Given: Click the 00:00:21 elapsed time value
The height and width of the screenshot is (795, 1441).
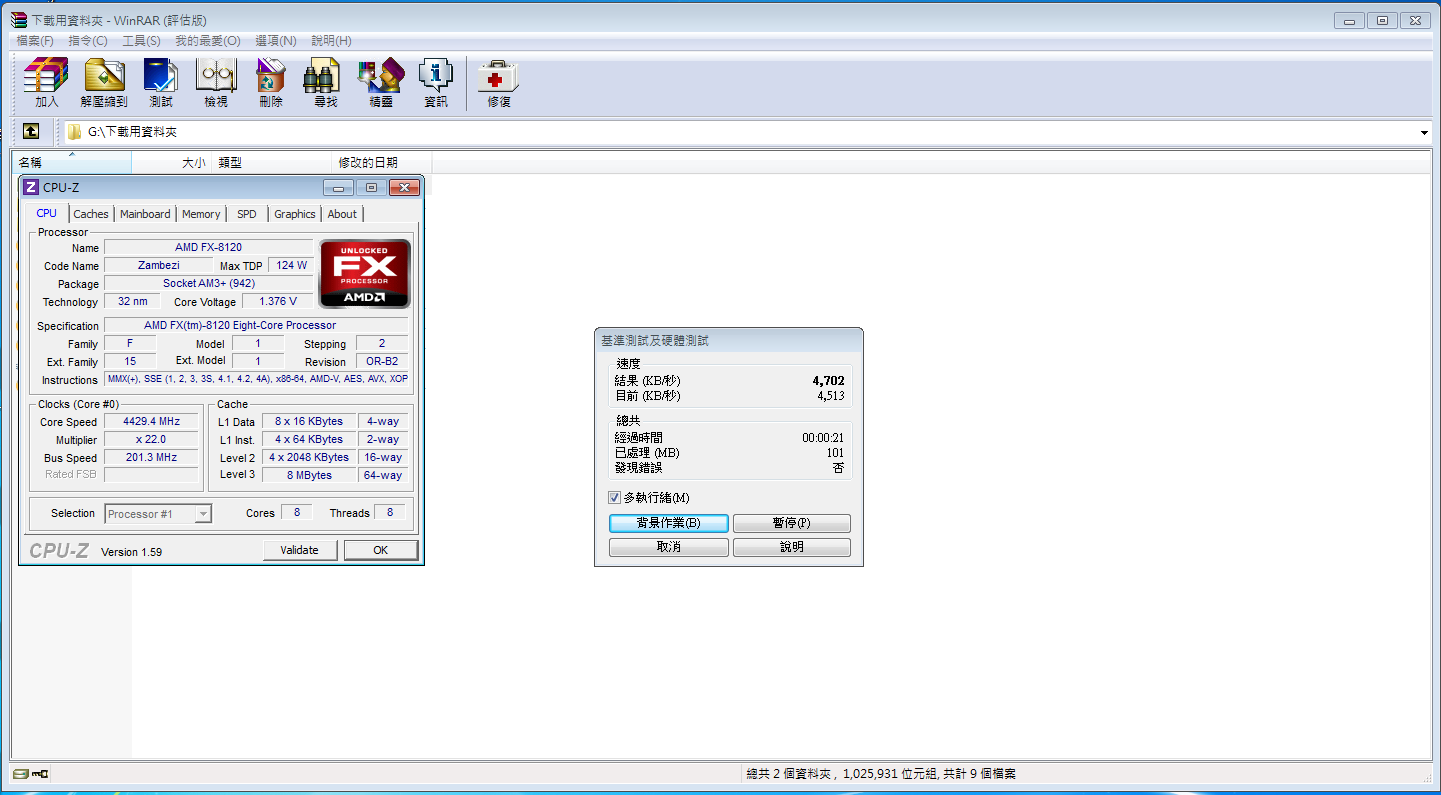Looking at the screenshot, I should pyautogui.click(x=823, y=438).
